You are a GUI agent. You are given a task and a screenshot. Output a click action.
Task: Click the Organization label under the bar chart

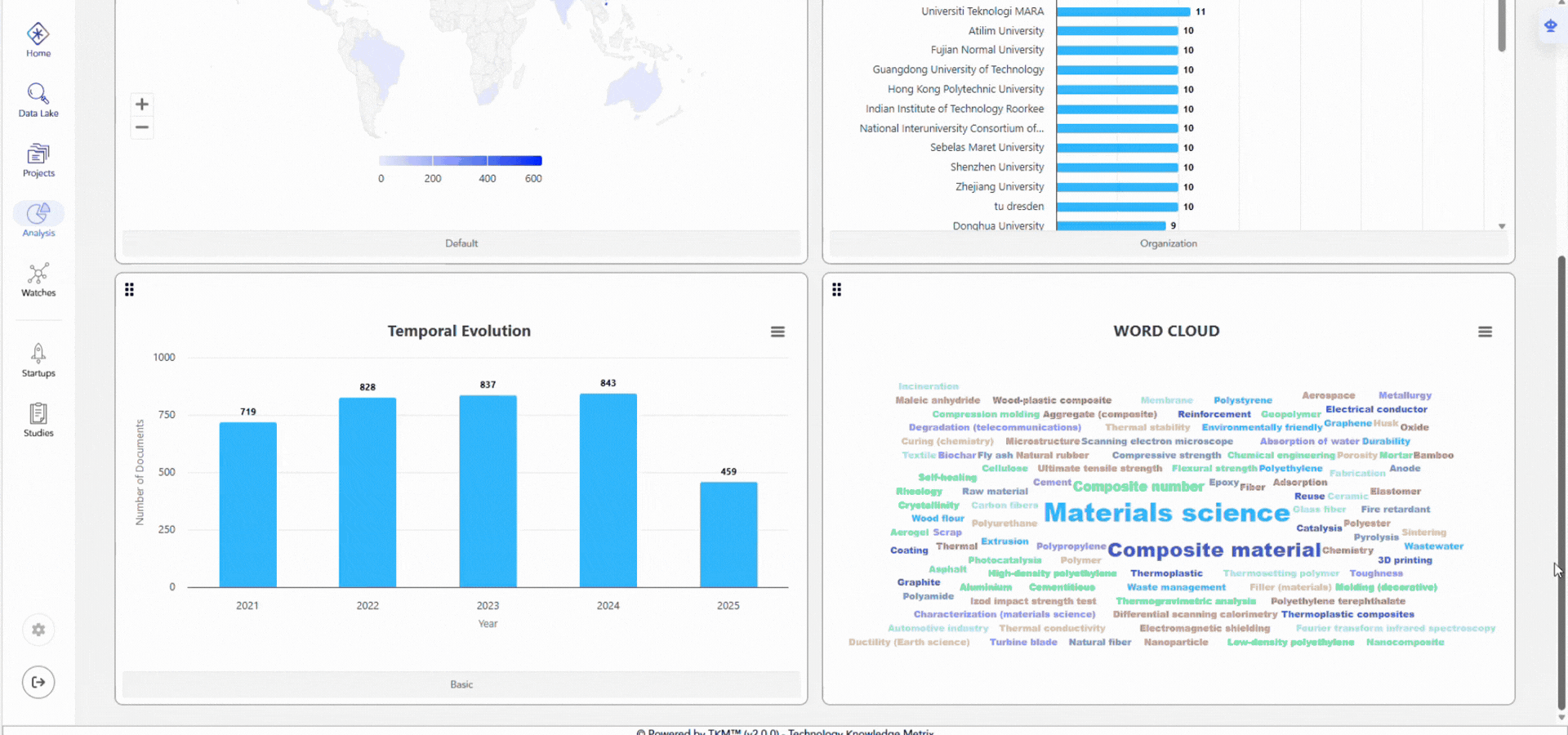pos(1168,243)
